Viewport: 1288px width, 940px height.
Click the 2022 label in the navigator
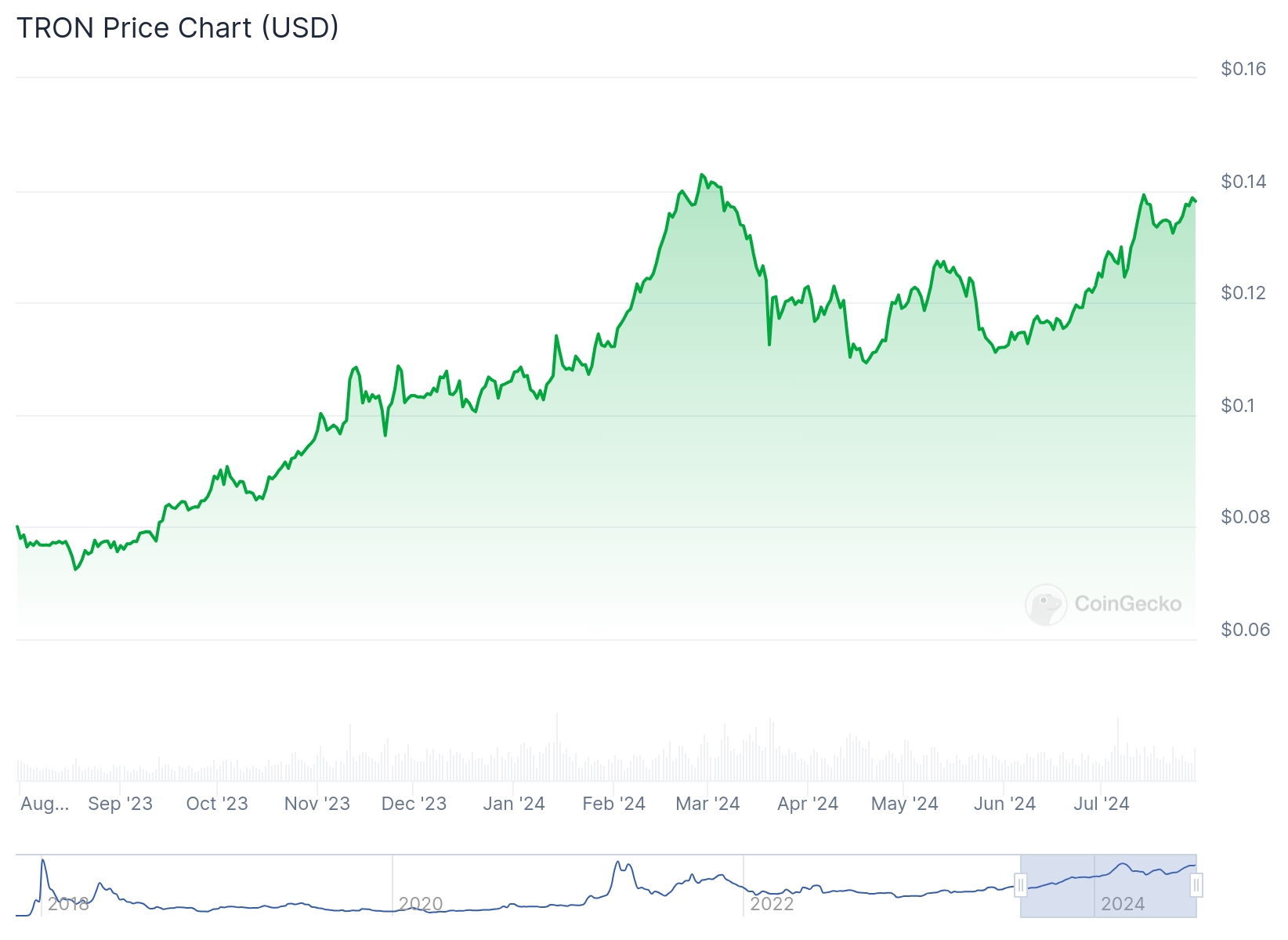point(772,904)
